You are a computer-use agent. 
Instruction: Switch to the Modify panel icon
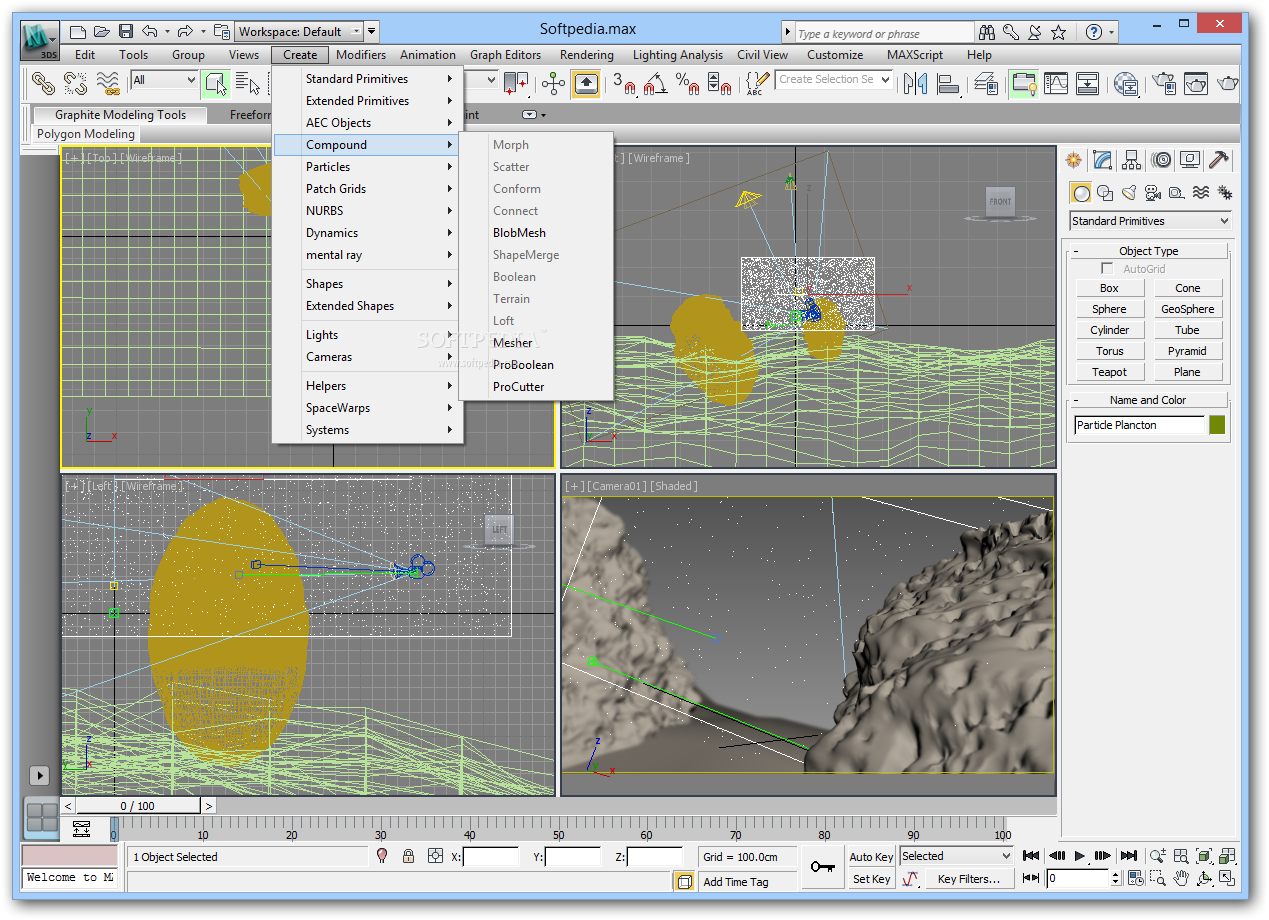1102,160
